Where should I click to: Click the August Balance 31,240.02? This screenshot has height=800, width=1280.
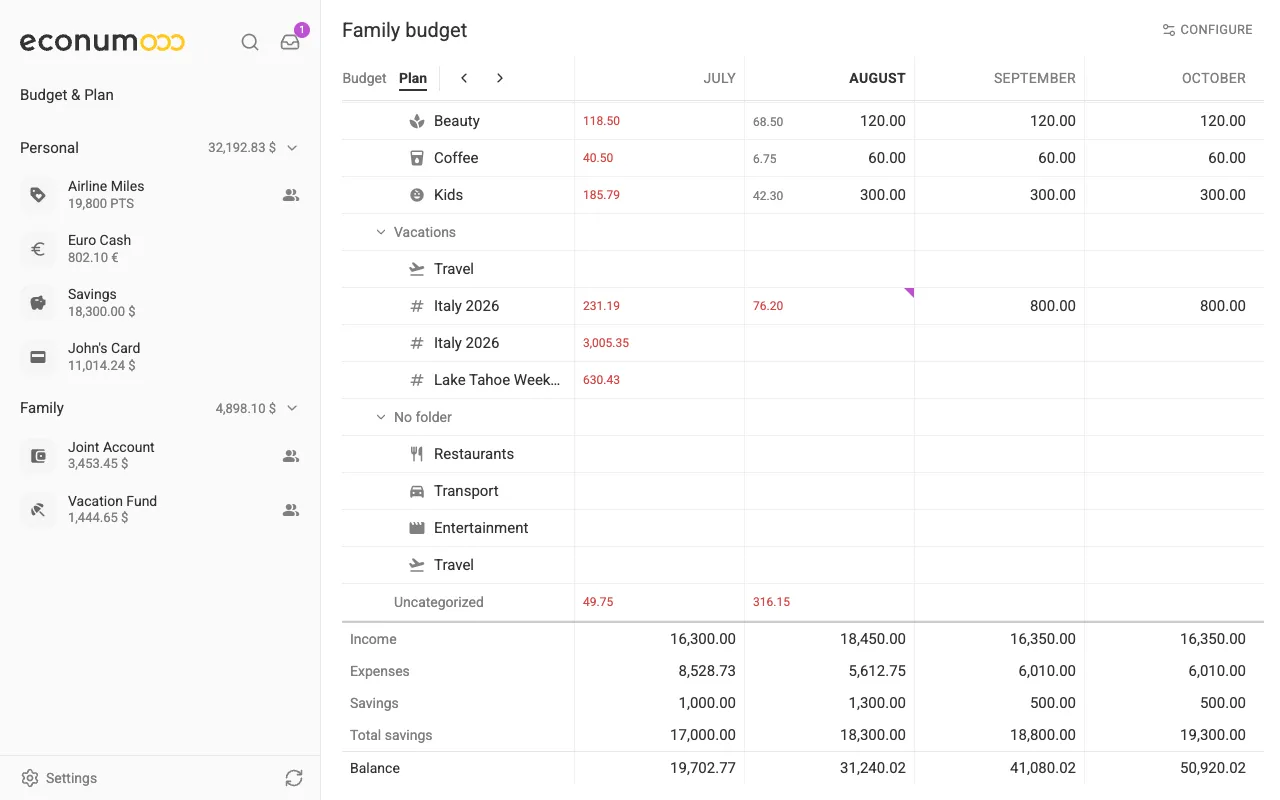pos(873,768)
